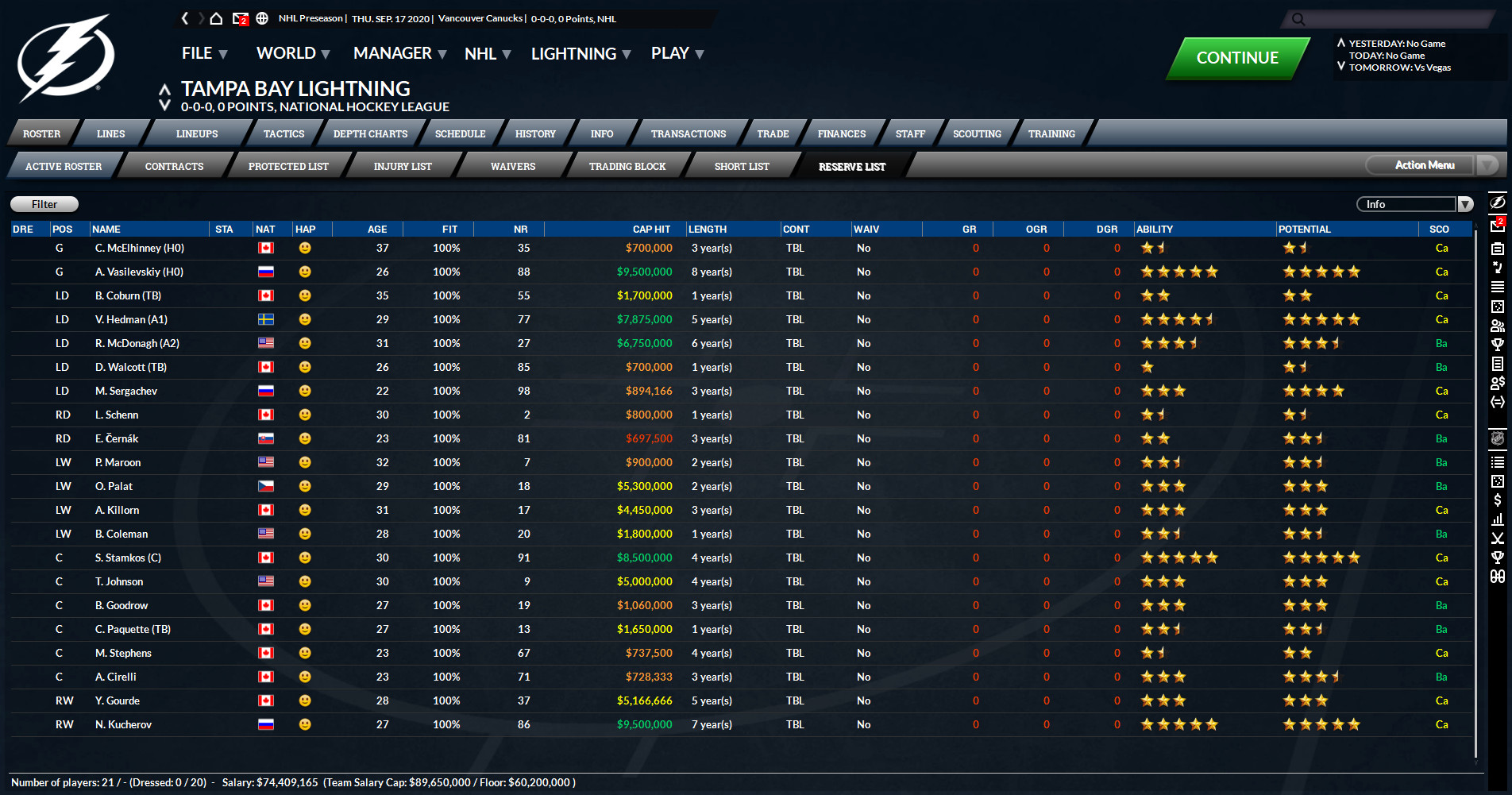Expand the LIGHTNING dropdown menu
The image size is (1512, 795).
(580, 54)
